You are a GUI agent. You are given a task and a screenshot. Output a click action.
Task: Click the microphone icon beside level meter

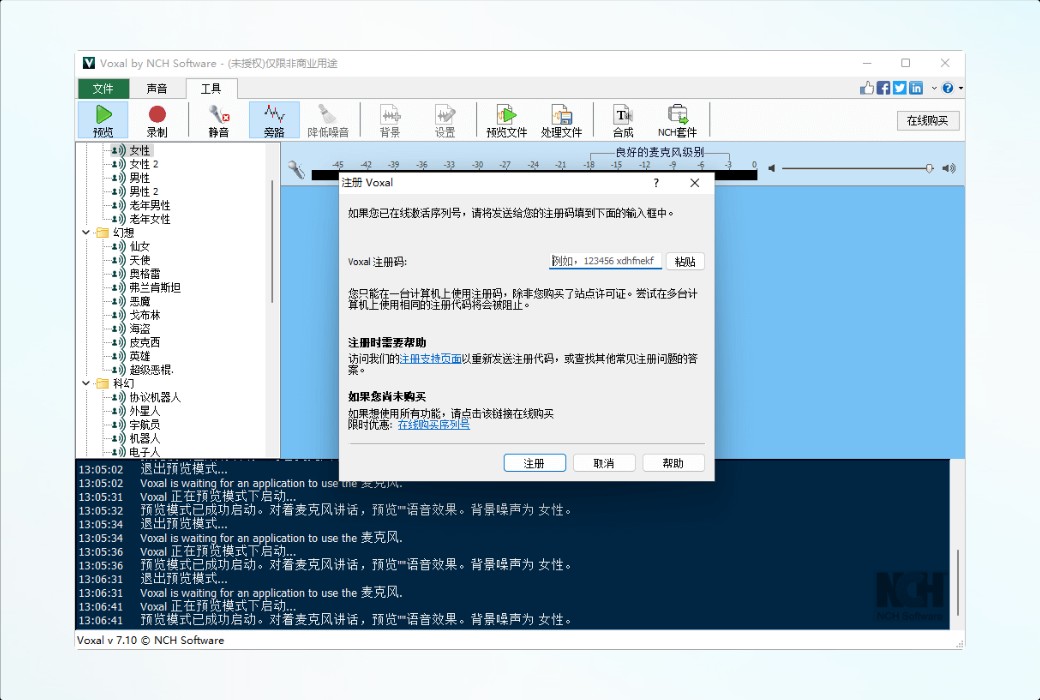(x=296, y=170)
